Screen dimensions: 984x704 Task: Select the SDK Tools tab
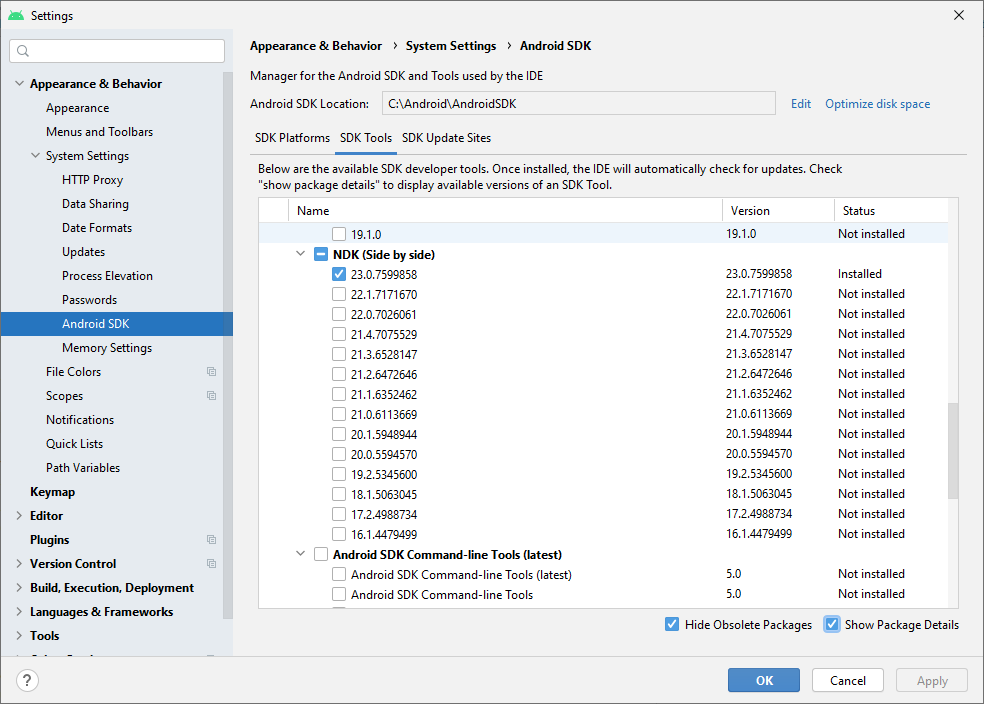click(366, 138)
